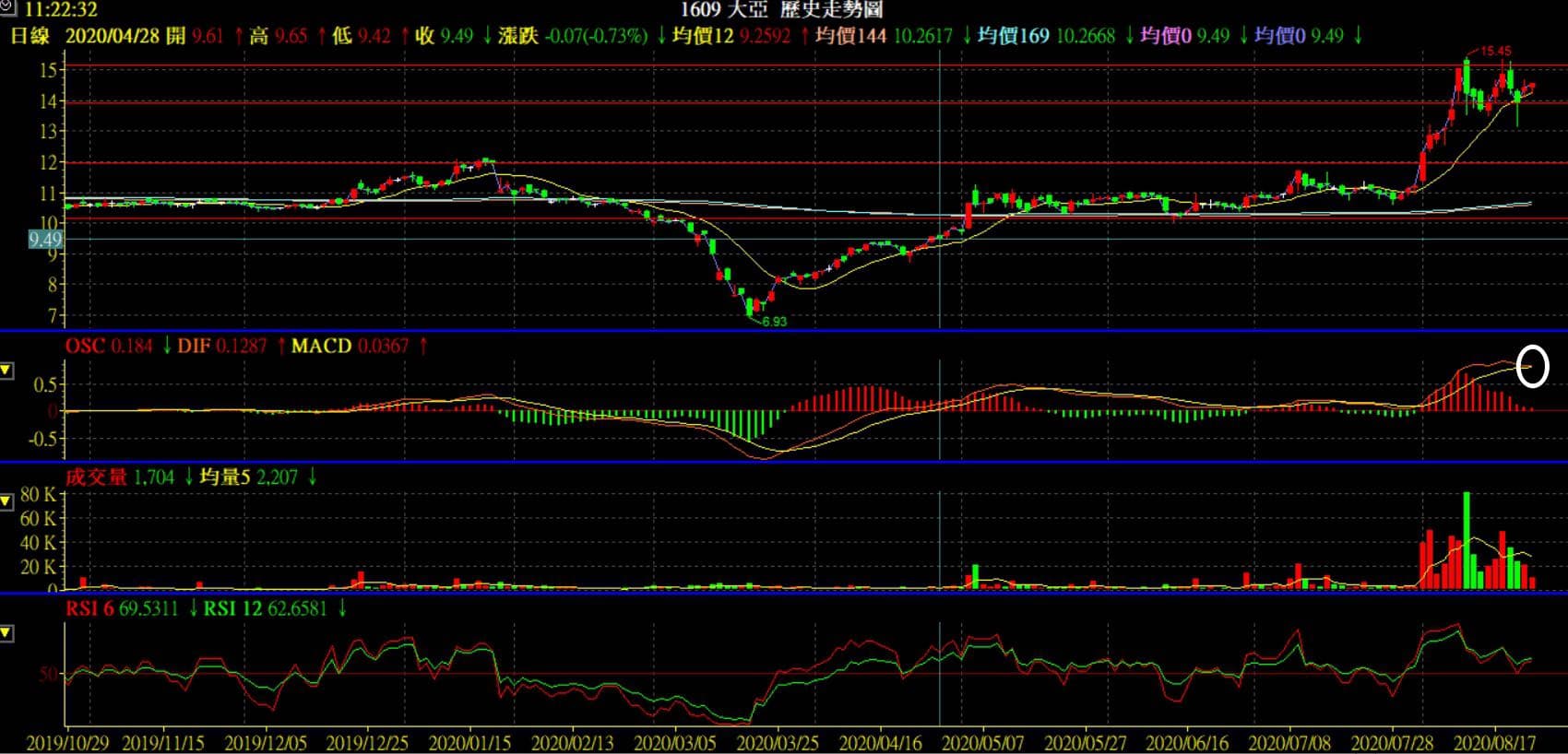Click the 均價144 moving average label
The width and height of the screenshot is (1568, 754).
coord(849,36)
